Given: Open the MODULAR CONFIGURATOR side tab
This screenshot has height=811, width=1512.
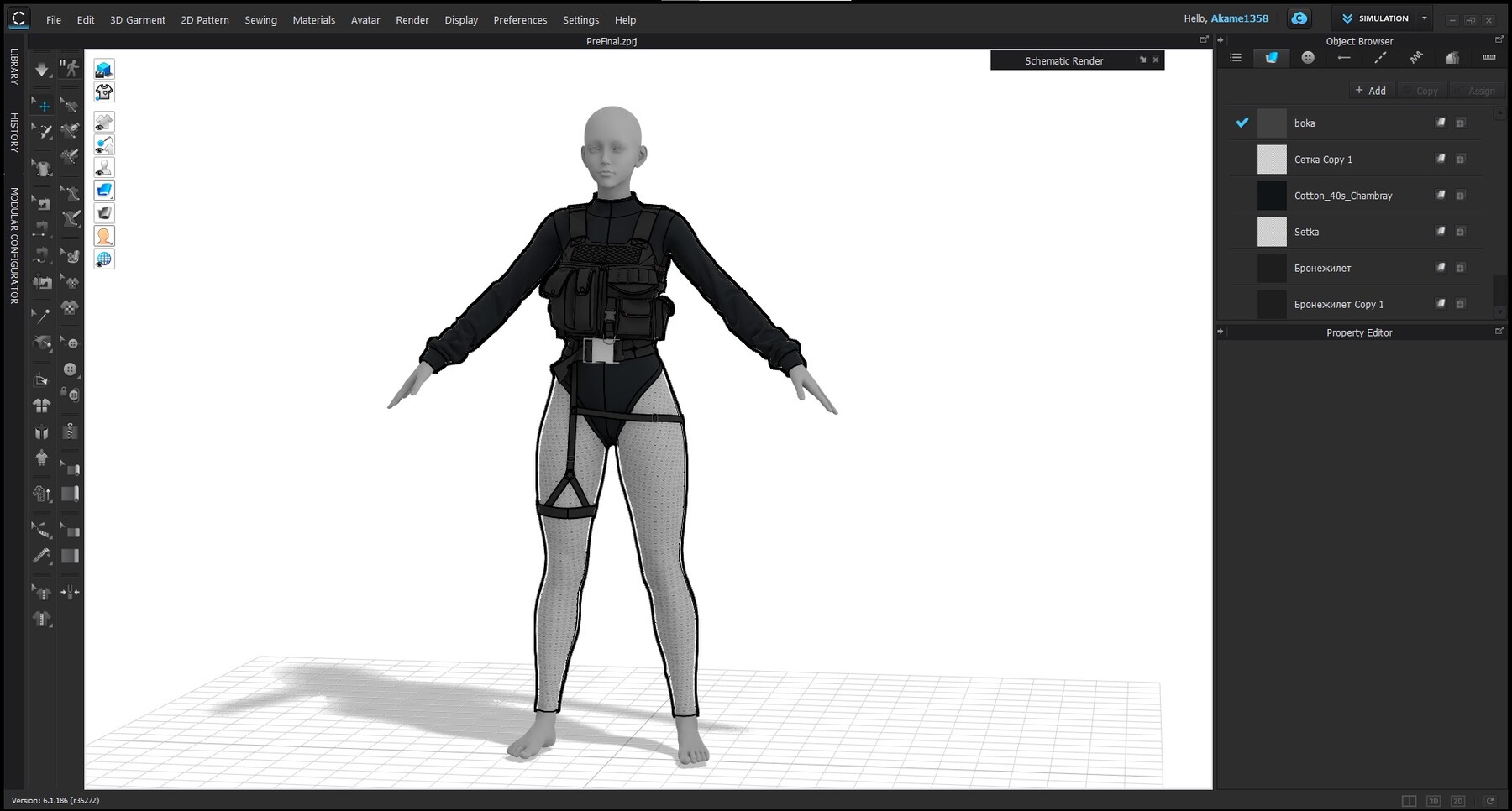Looking at the screenshot, I should pyautogui.click(x=14, y=245).
